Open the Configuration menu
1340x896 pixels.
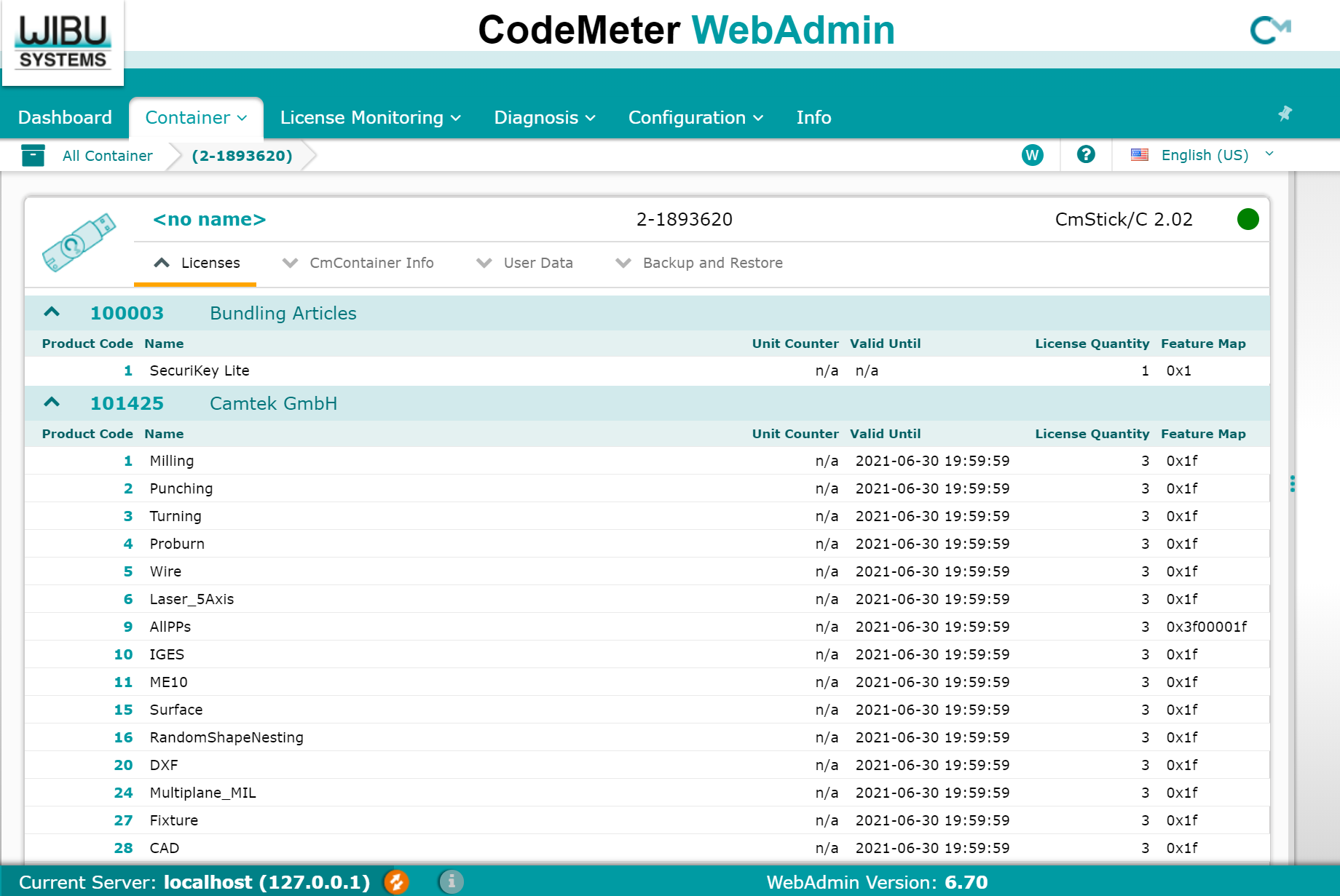(x=695, y=117)
